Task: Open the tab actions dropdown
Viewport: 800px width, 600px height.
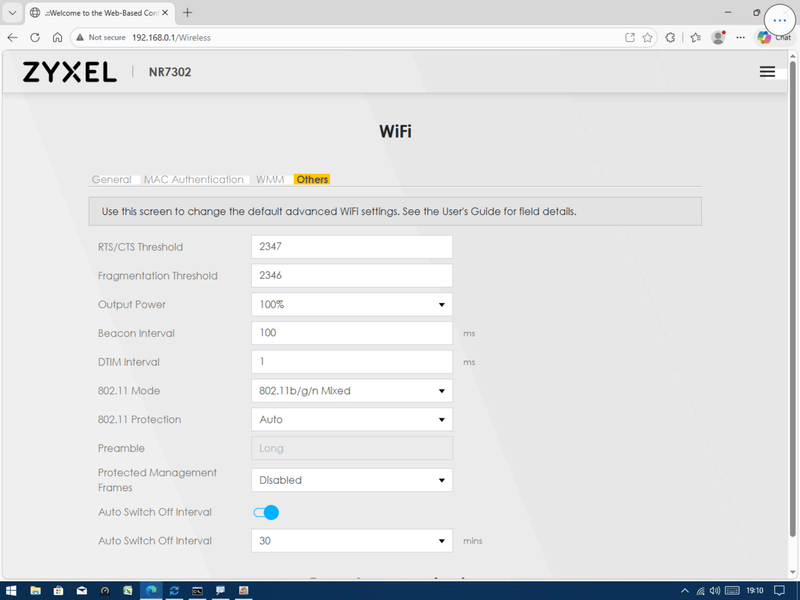Action: pos(12,13)
